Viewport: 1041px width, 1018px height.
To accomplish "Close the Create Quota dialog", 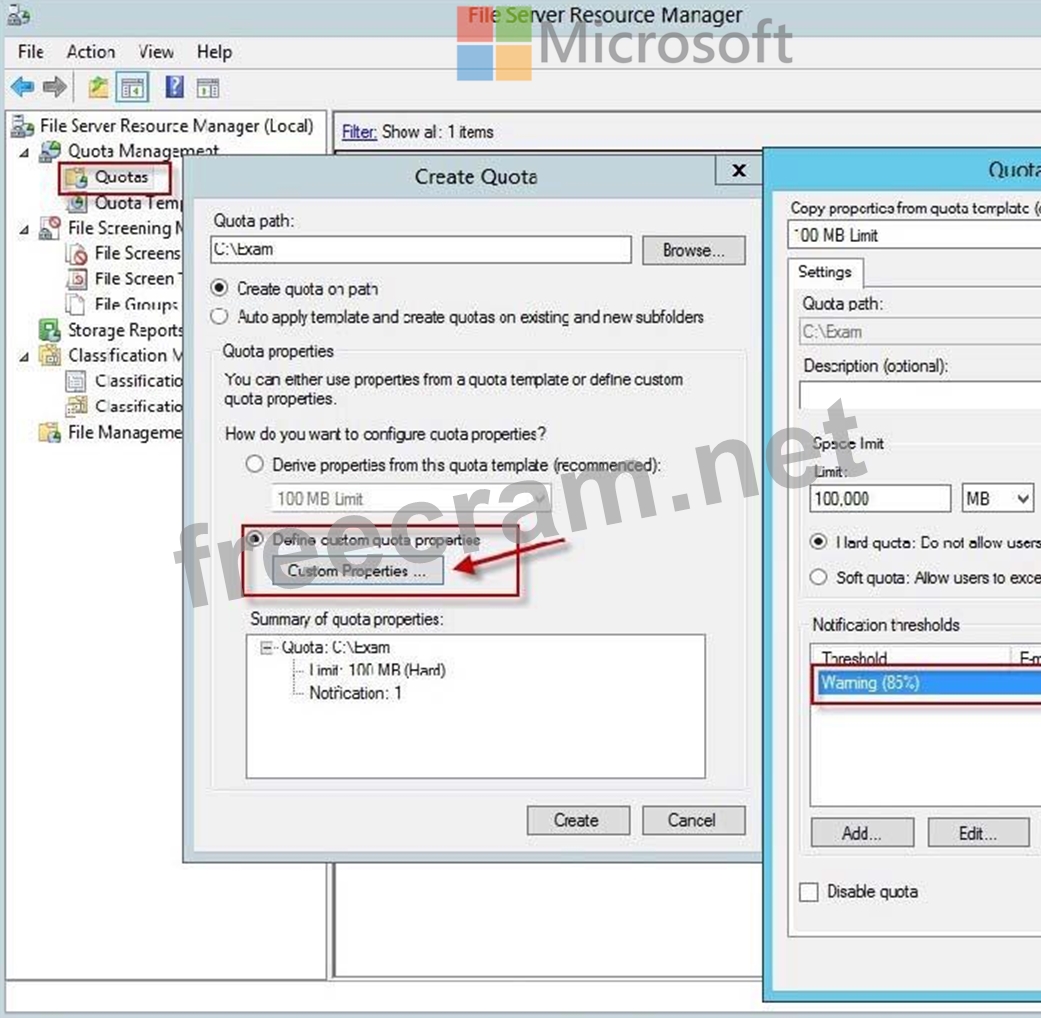I will (x=738, y=171).
